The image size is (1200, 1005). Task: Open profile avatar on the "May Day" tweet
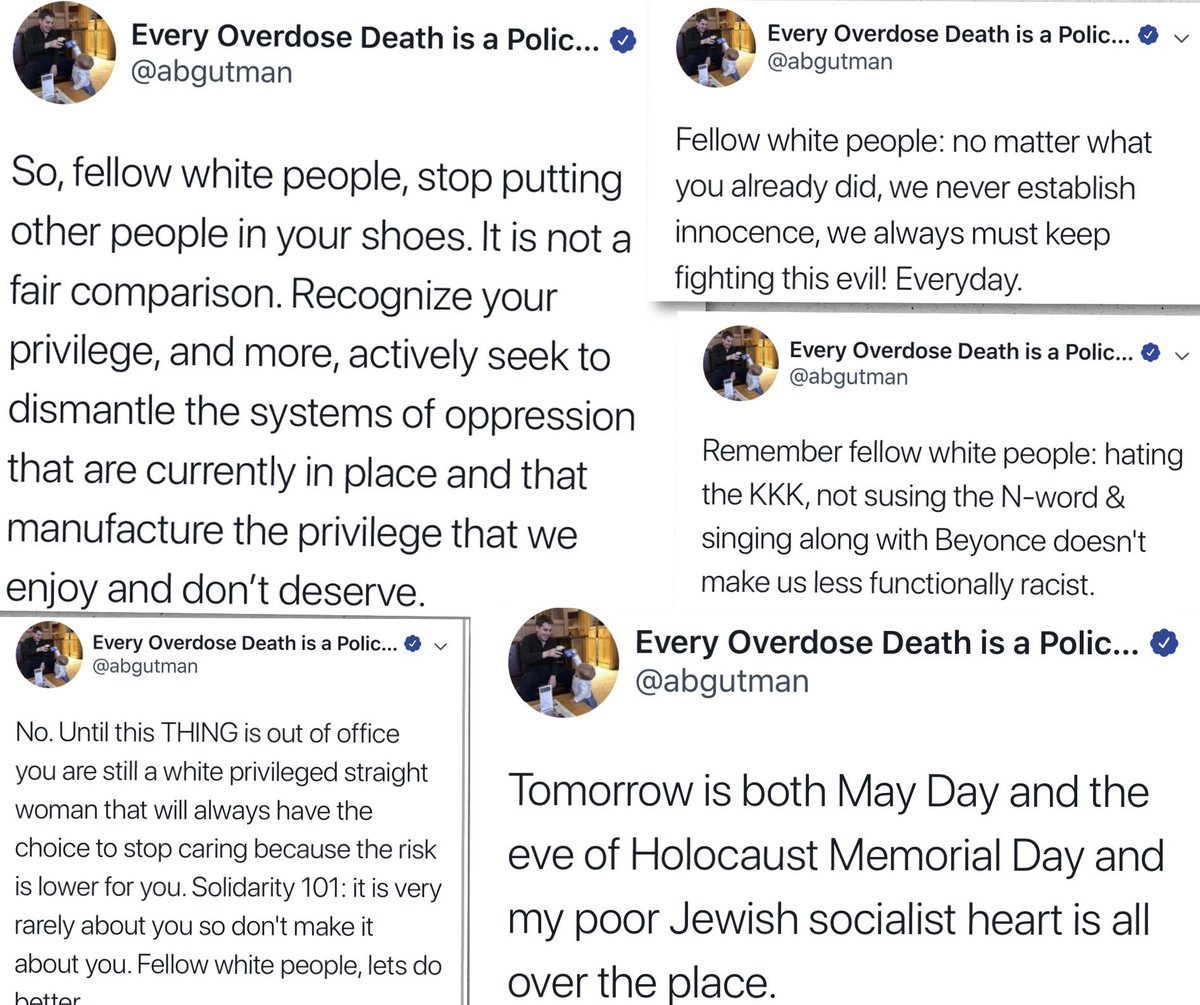point(558,667)
